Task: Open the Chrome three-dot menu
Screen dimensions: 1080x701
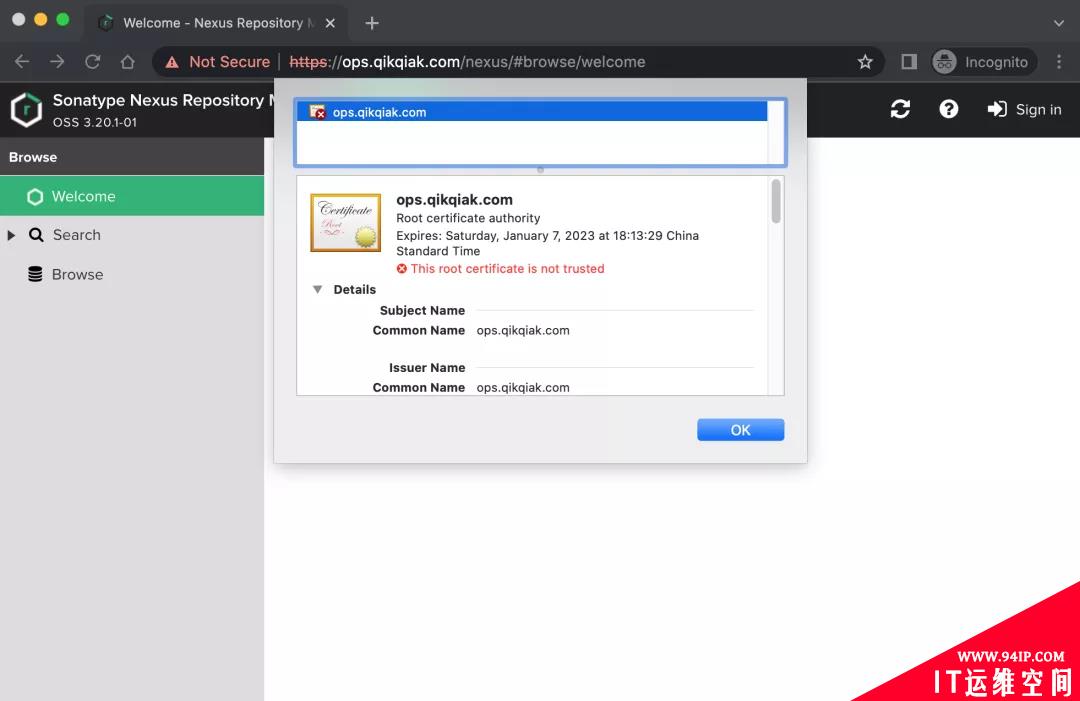Action: coord(1059,62)
